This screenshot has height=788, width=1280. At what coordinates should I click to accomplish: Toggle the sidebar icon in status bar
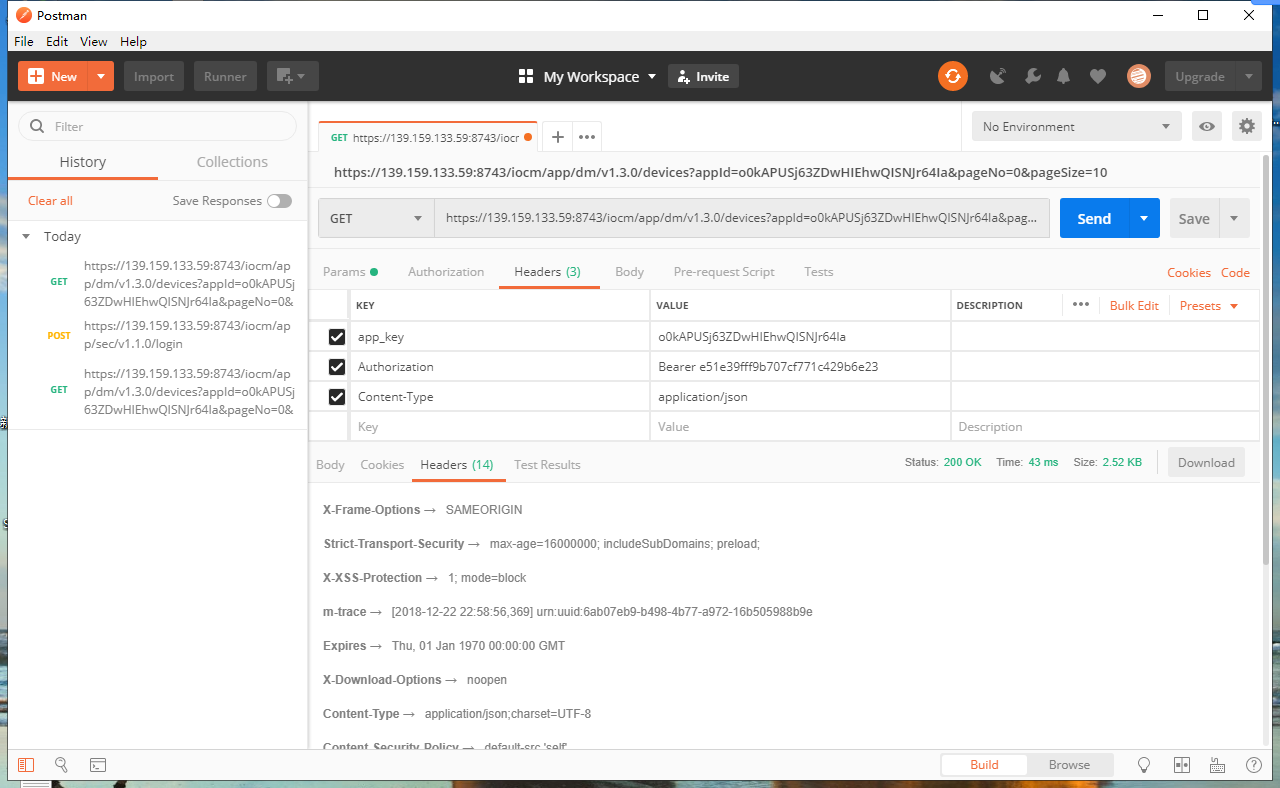point(26,765)
